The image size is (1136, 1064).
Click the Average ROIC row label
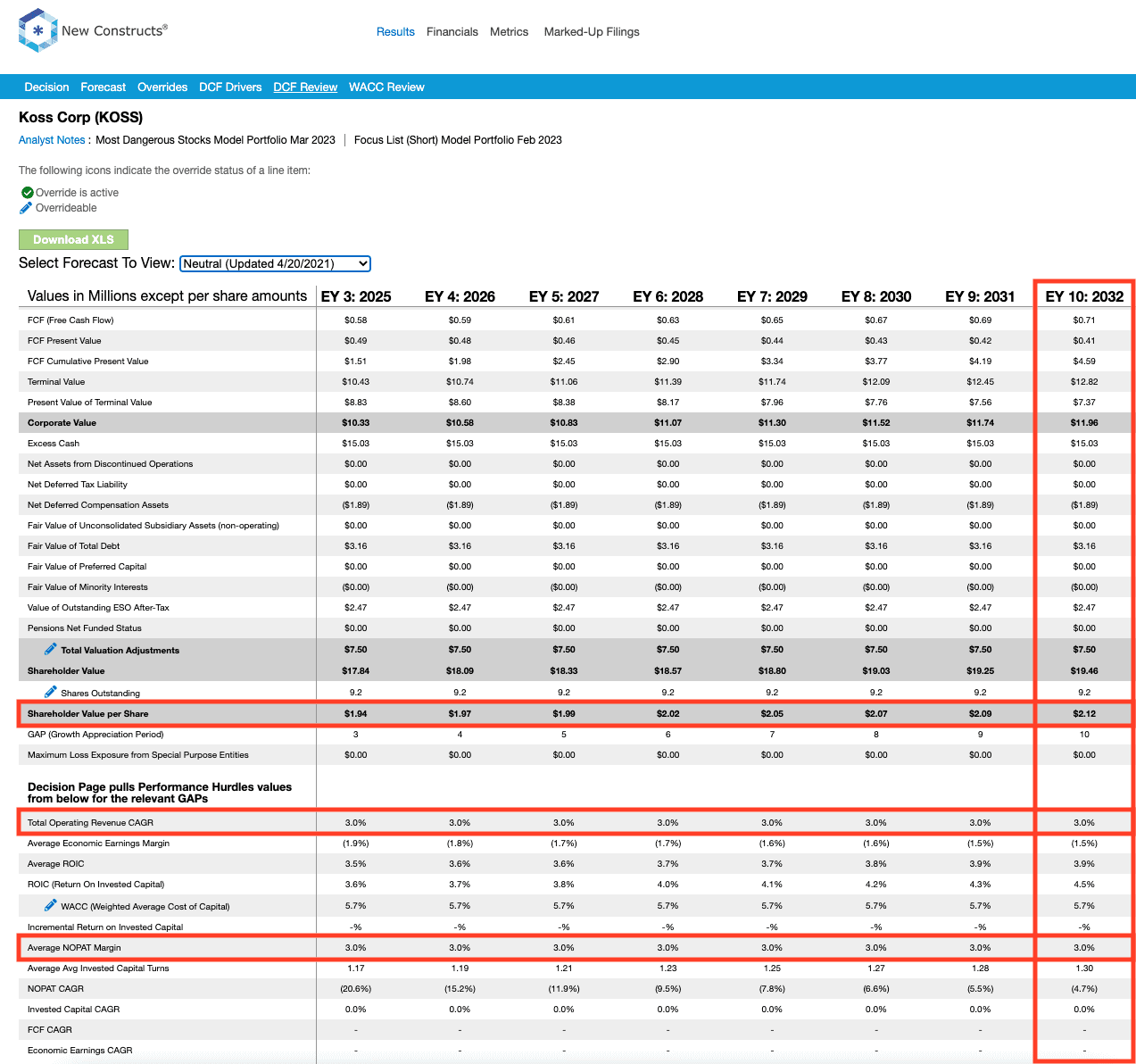(x=56, y=864)
